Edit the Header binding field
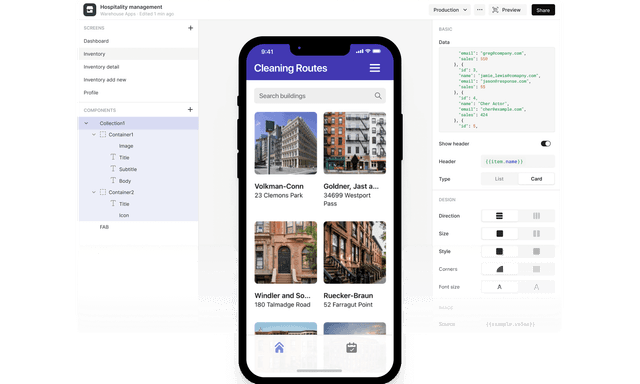The width and height of the screenshot is (640, 384). pyautogui.click(x=518, y=161)
